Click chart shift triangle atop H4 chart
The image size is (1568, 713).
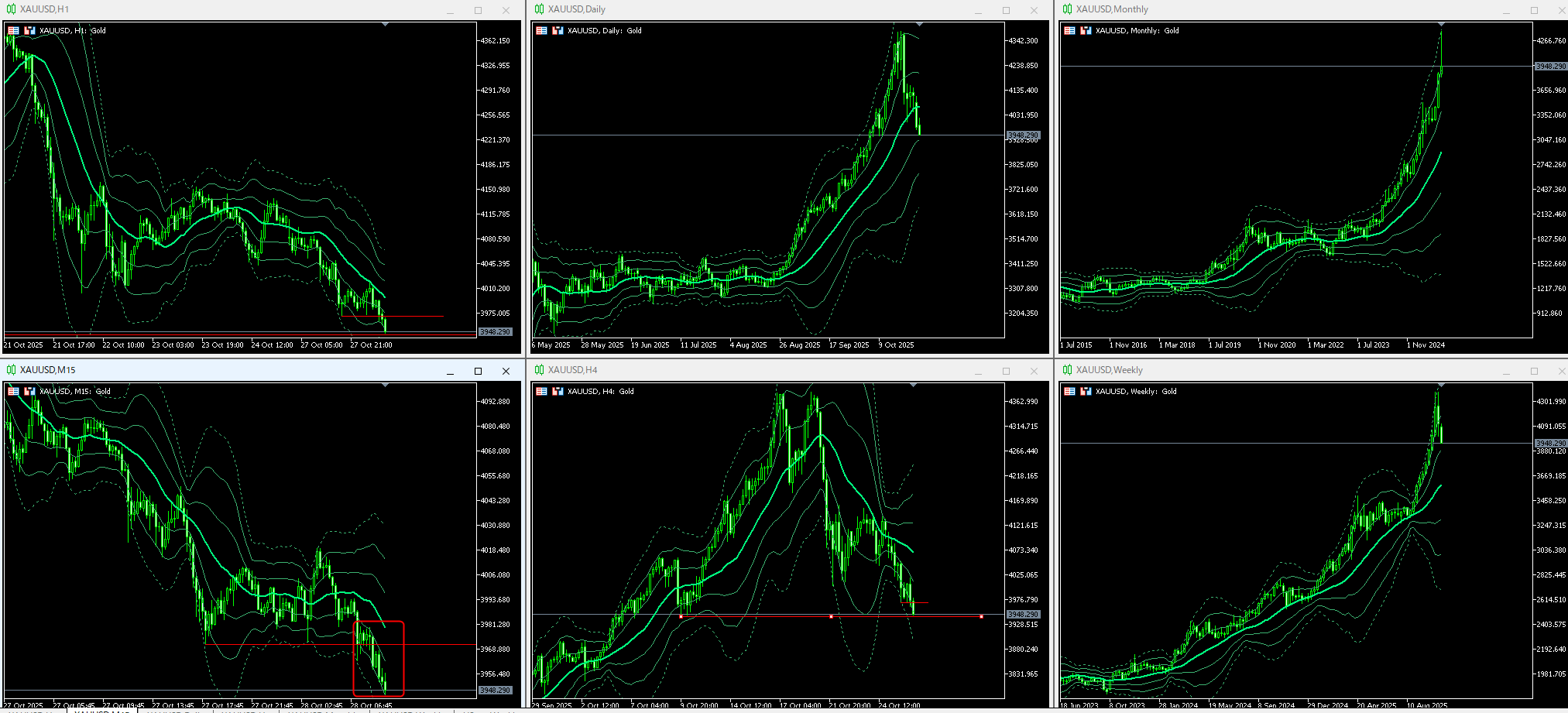point(913,386)
